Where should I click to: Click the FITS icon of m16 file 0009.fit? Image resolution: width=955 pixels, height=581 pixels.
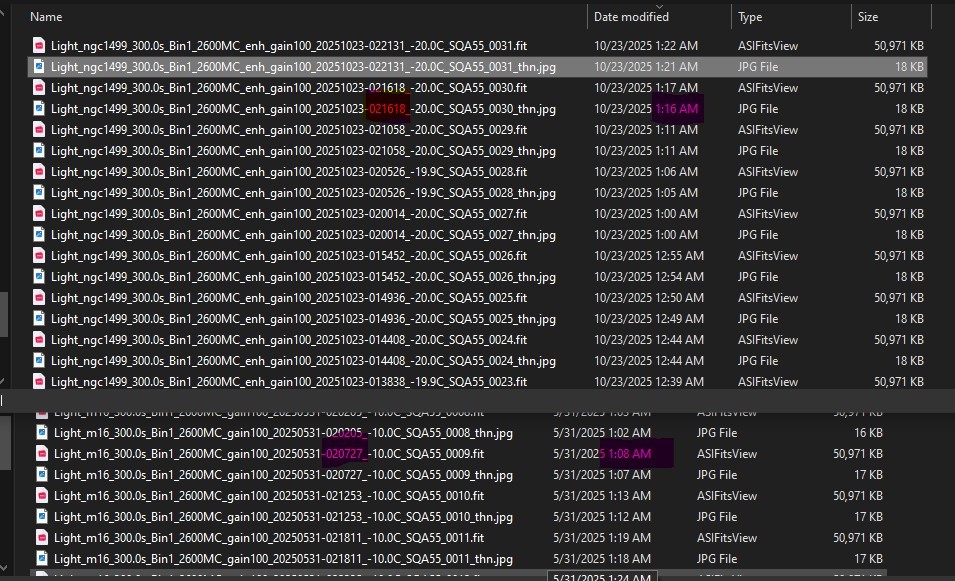42,453
